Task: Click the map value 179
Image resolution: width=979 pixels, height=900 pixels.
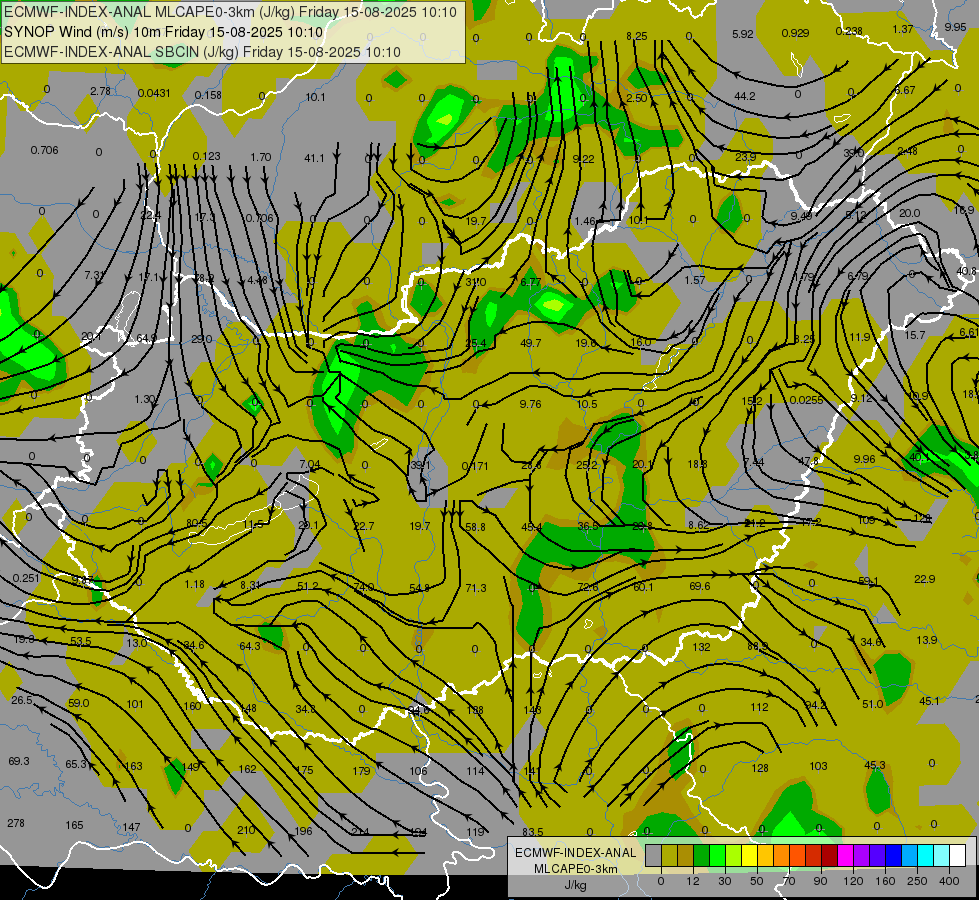Action: coord(362,771)
